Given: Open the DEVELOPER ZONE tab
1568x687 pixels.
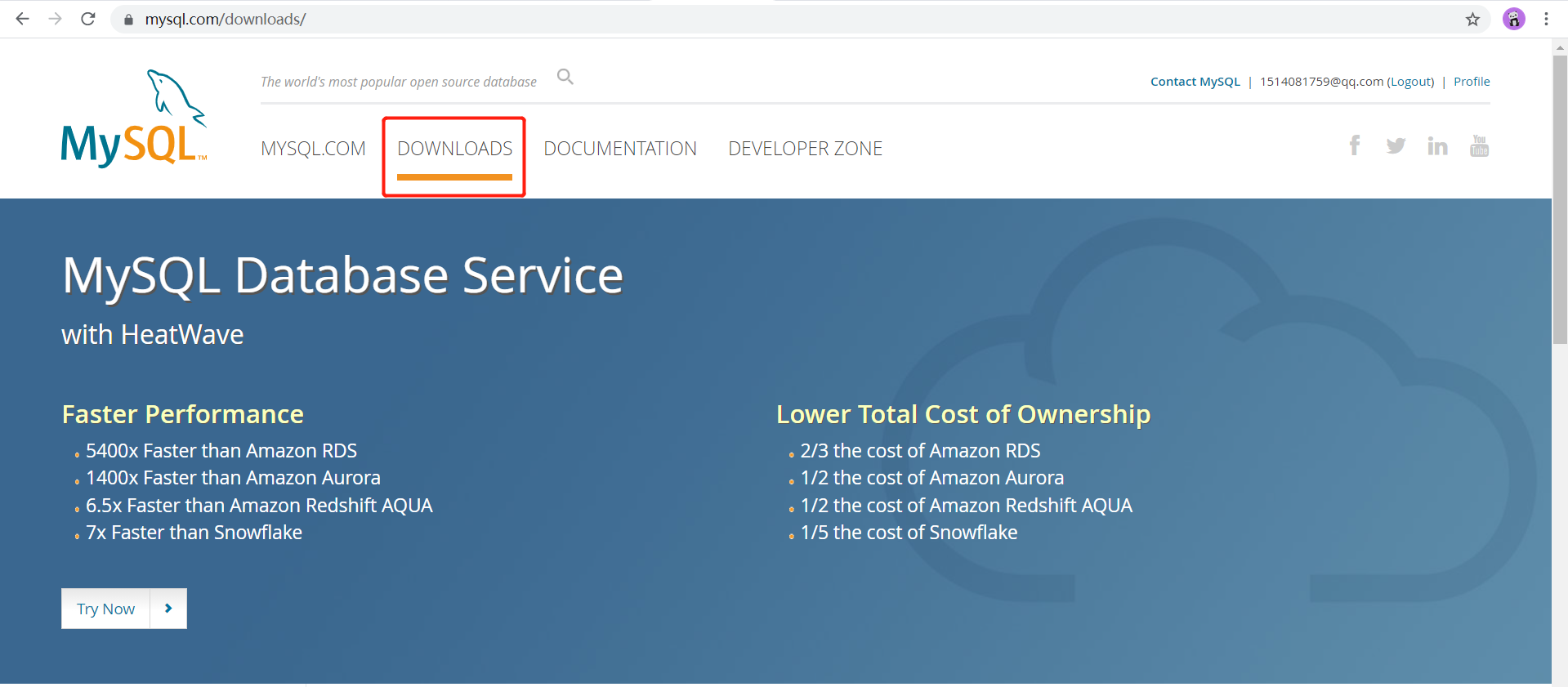Looking at the screenshot, I should [x=805, y=149].
